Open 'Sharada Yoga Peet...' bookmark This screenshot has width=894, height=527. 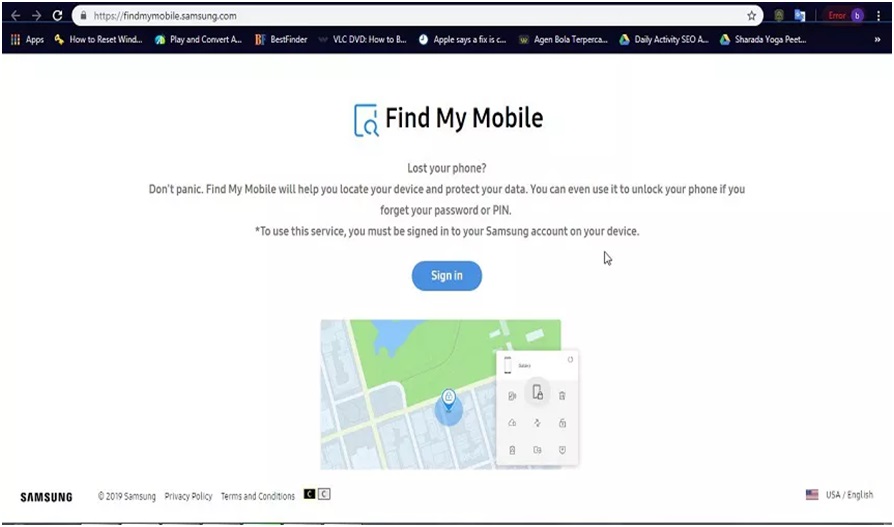click(x=763, y=39)
